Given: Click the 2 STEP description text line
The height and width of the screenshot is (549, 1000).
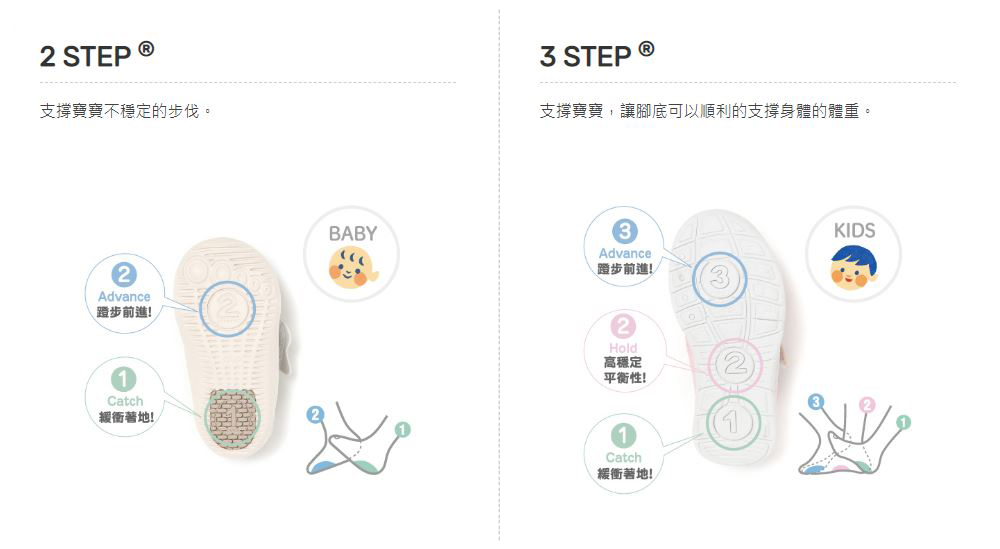Looking at the screenshot, I should [126, 111].
